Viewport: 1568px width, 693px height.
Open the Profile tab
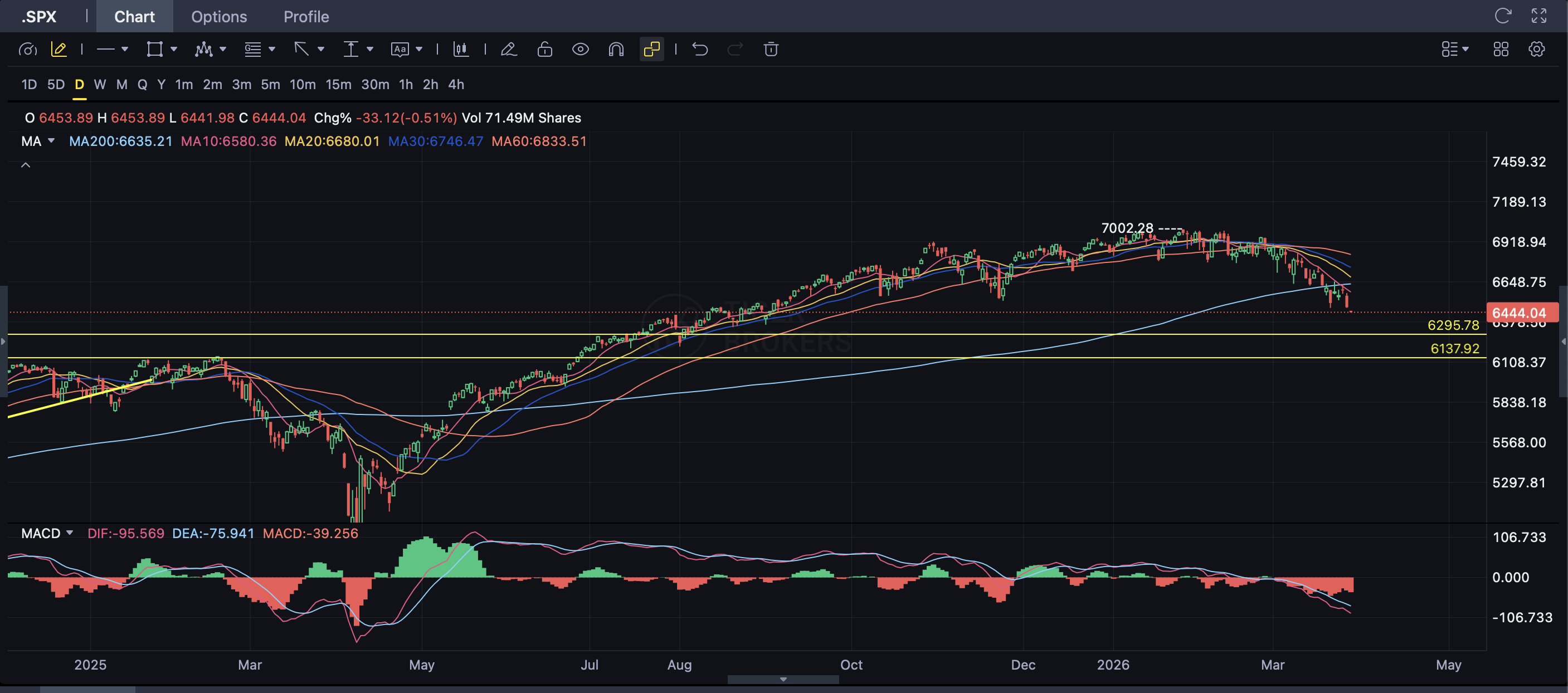coord(306,16)
